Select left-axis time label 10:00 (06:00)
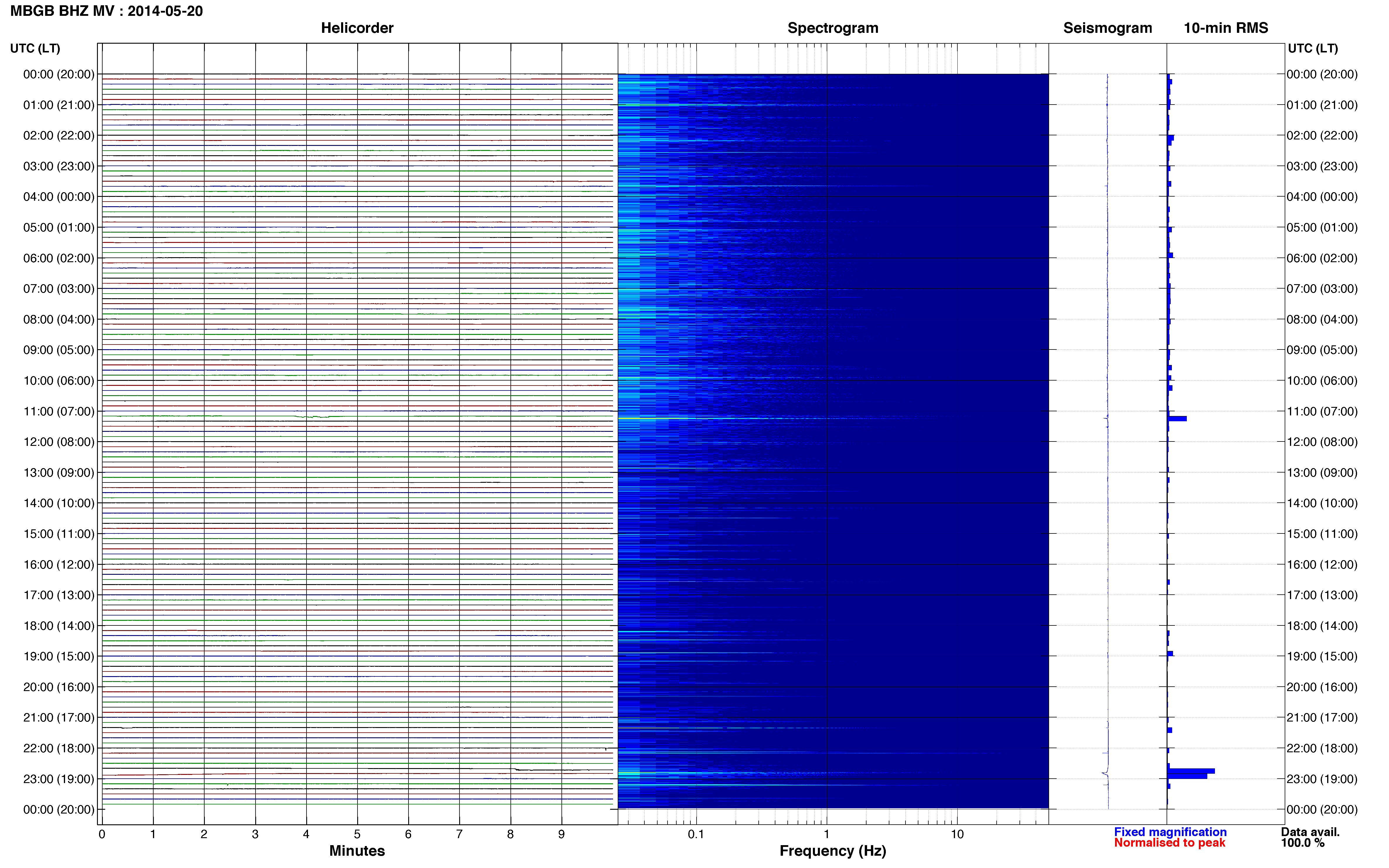Viewport: 1389px width, 868px height. (59, 381)
